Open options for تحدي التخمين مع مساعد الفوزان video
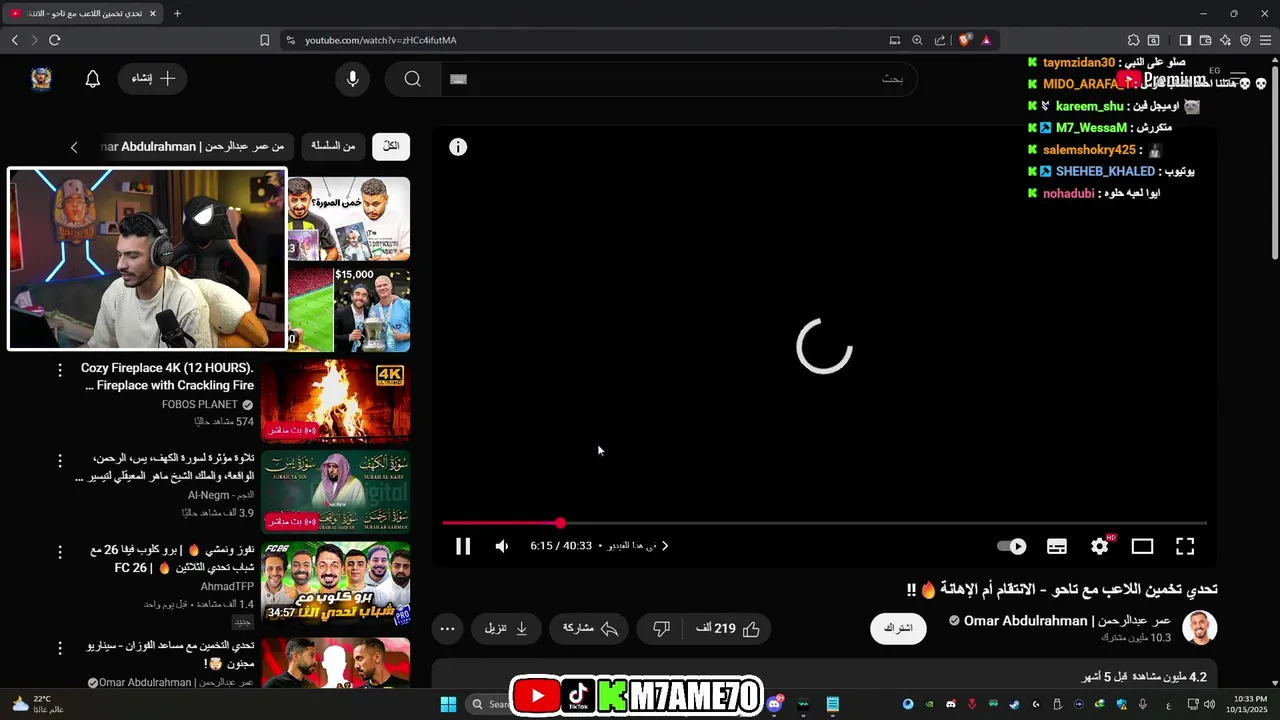The height and width of the screenshot is (720, 1280). point(60,648)
